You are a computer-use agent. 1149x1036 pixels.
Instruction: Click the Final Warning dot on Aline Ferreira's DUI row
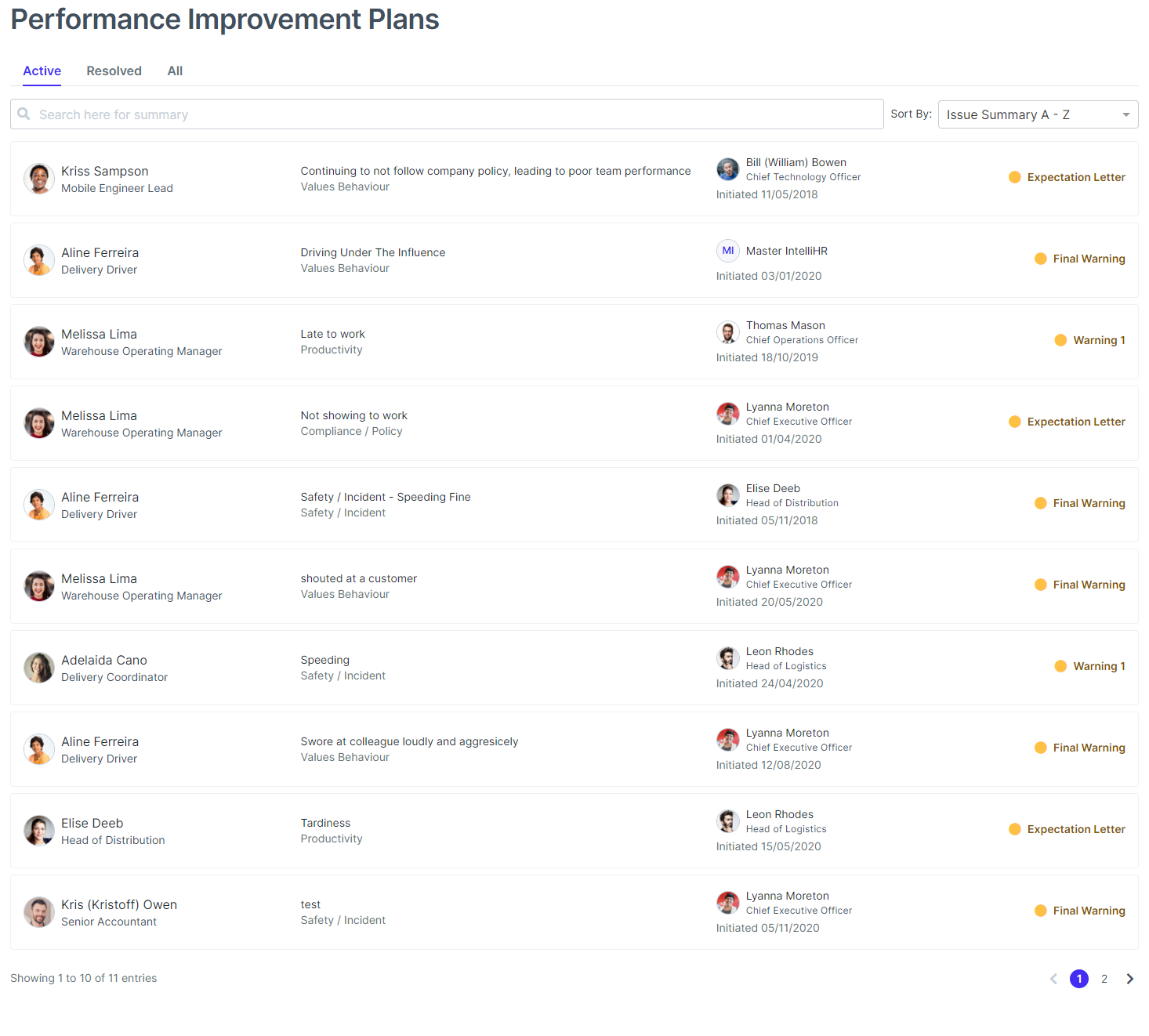(x=1041, y=259)
